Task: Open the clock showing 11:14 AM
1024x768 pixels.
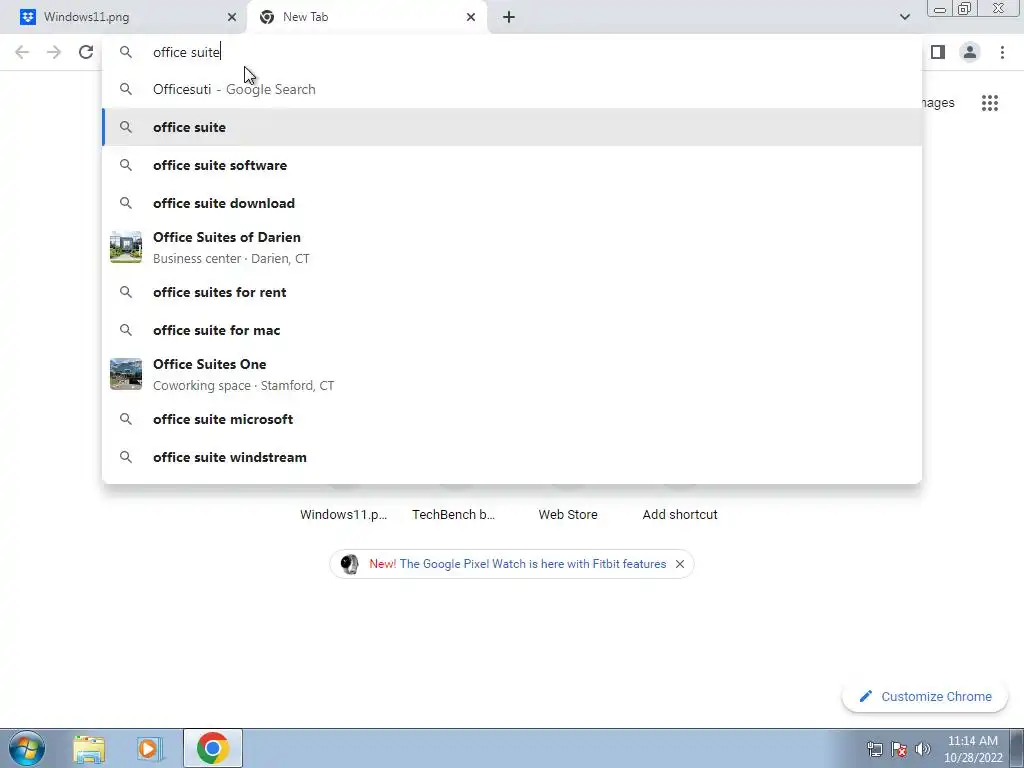Action: [x=972, y=749]
